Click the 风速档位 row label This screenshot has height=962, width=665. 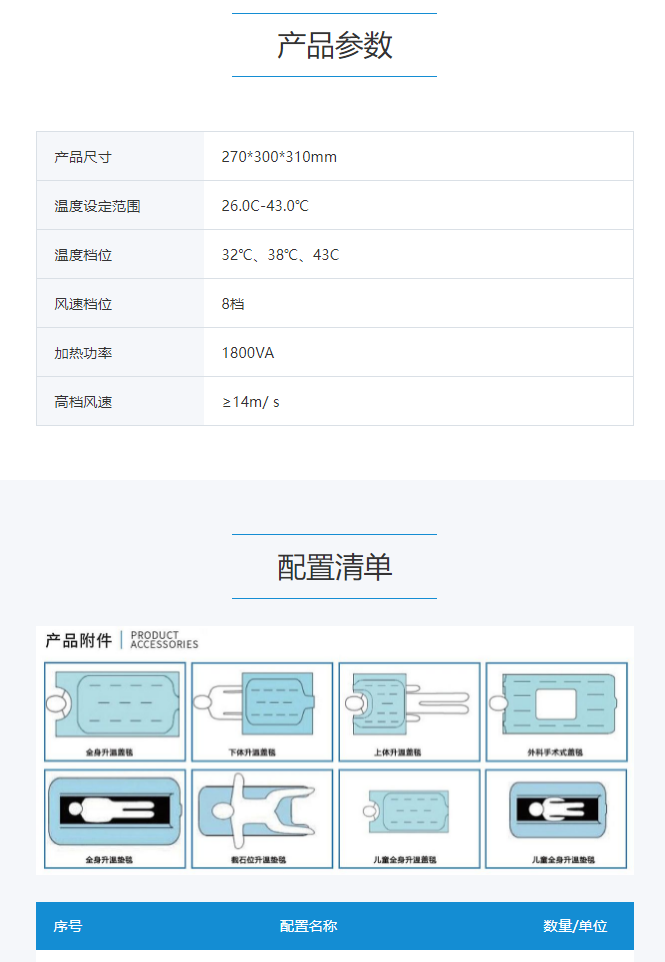[83, 304]
